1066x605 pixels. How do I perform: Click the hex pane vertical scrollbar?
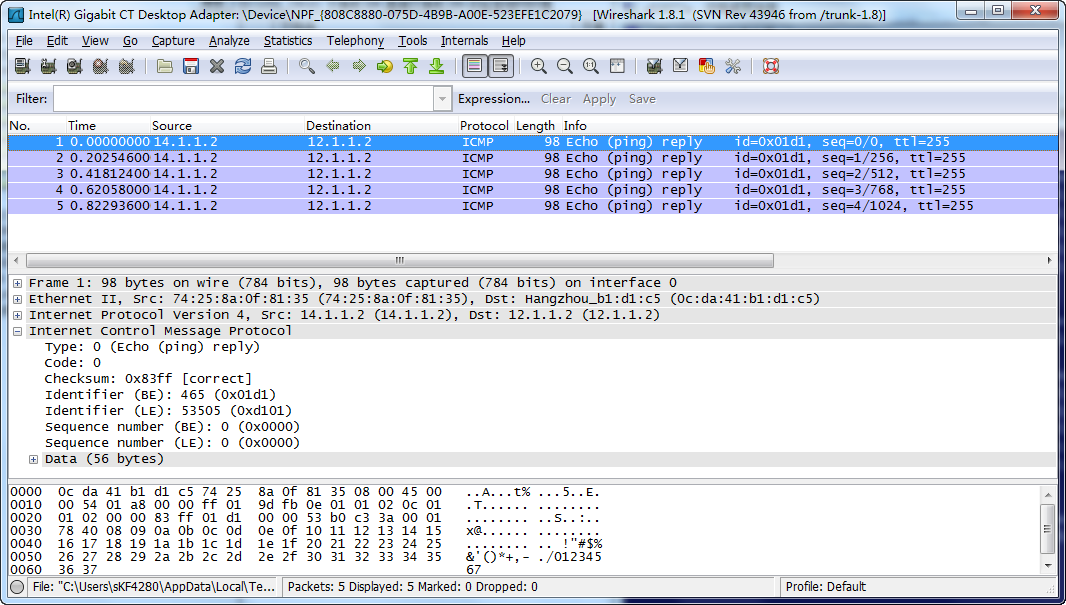pos(1048,529)
